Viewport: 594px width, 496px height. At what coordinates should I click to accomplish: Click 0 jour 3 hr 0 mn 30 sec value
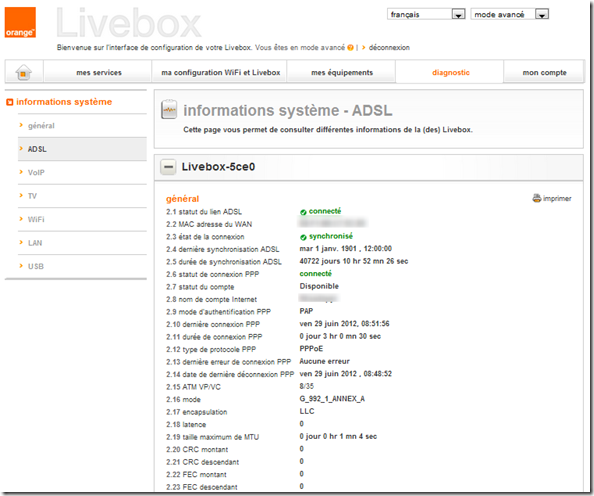tap(340, 336)
